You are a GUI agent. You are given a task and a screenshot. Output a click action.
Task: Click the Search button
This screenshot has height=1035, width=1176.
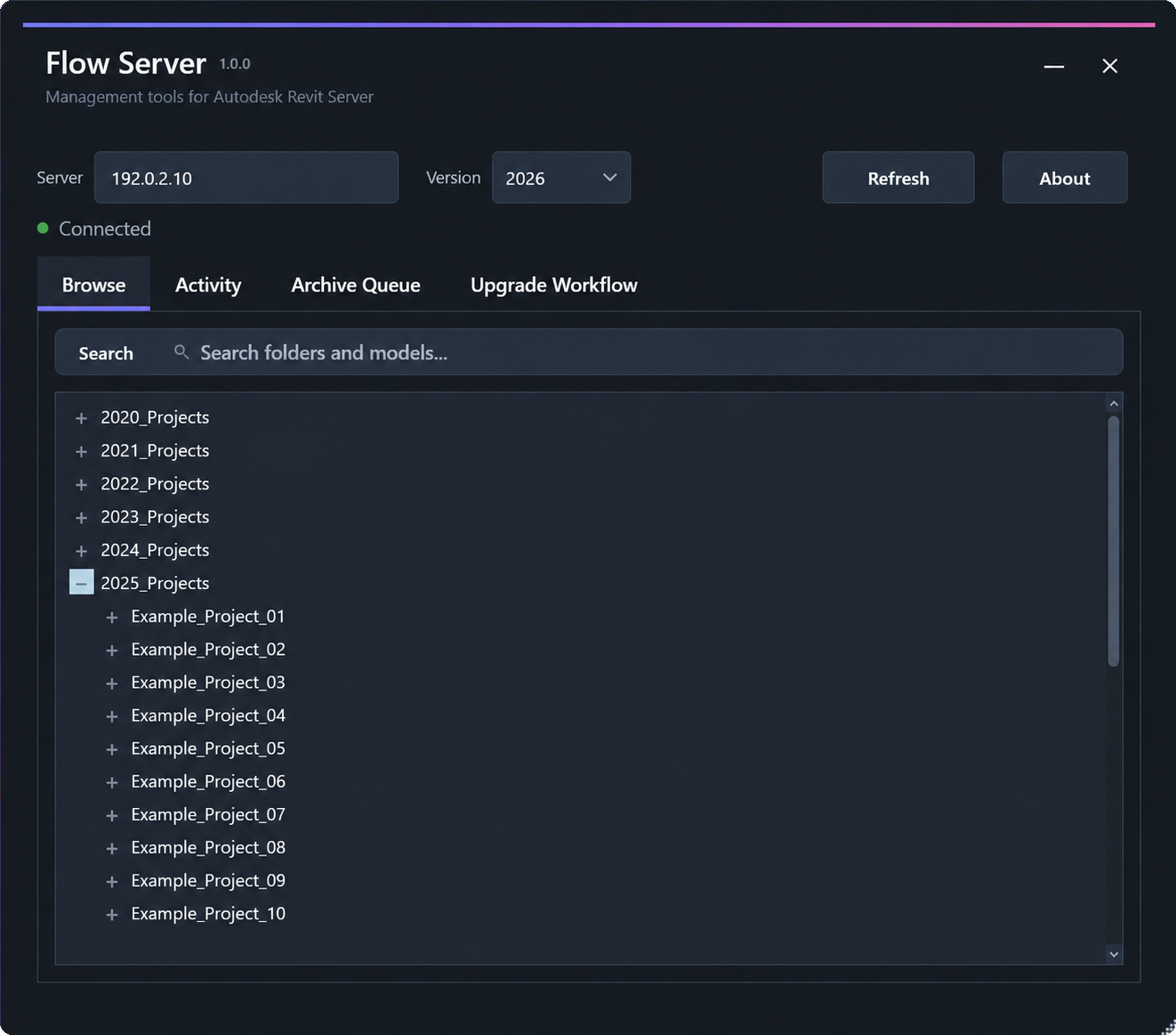pyautogui.click(x=106, y=352)
